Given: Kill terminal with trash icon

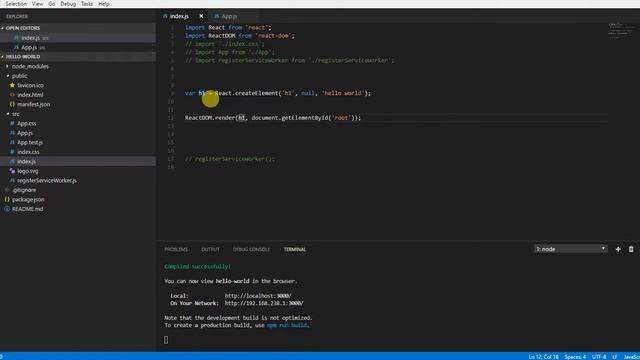Looking at the screenshot, I should tap(631, 249).
